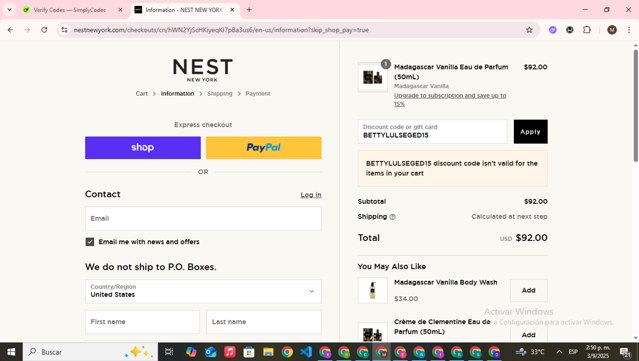
Task: Open the Music app in taskbar
Action: [229, 352]
